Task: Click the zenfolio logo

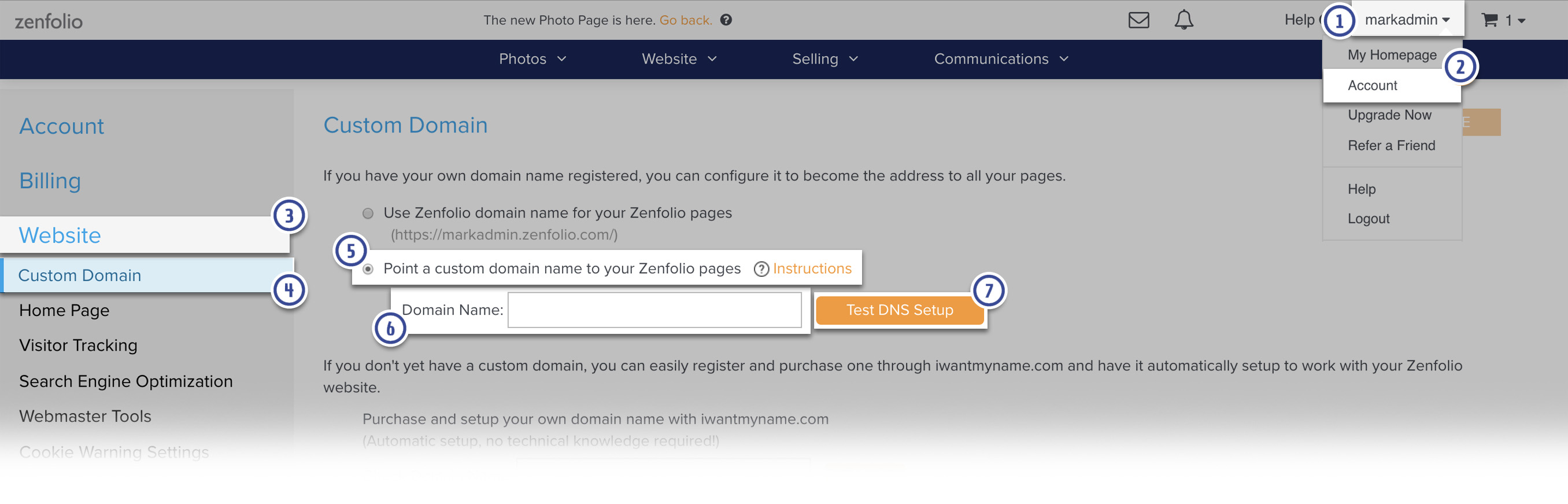Action: pos(48,21)
